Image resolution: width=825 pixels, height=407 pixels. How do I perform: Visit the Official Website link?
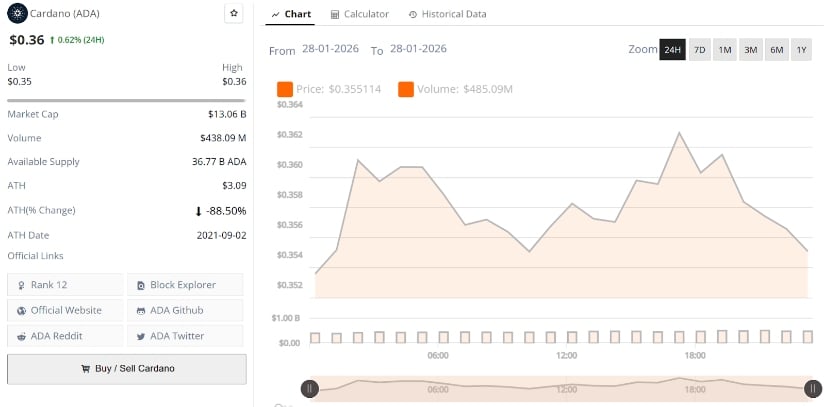65,310
